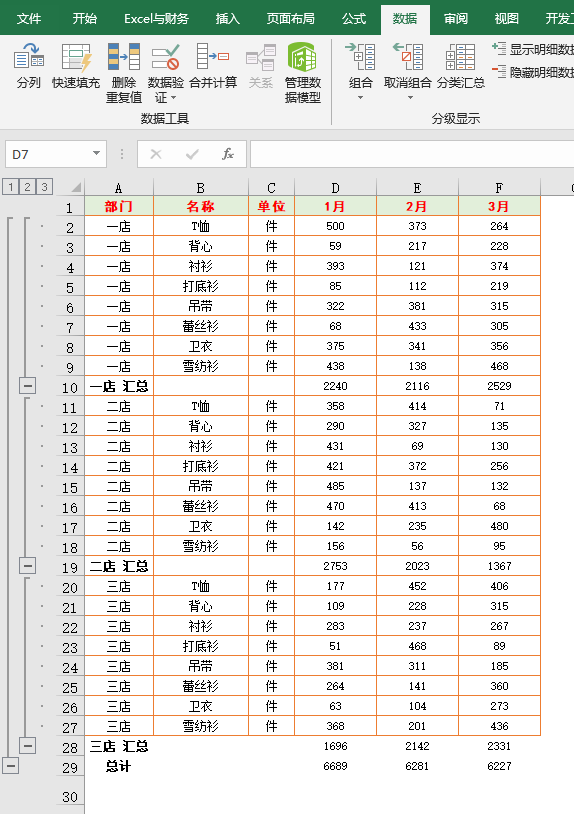Click 打底衫 in row 23

coord(201,646)
